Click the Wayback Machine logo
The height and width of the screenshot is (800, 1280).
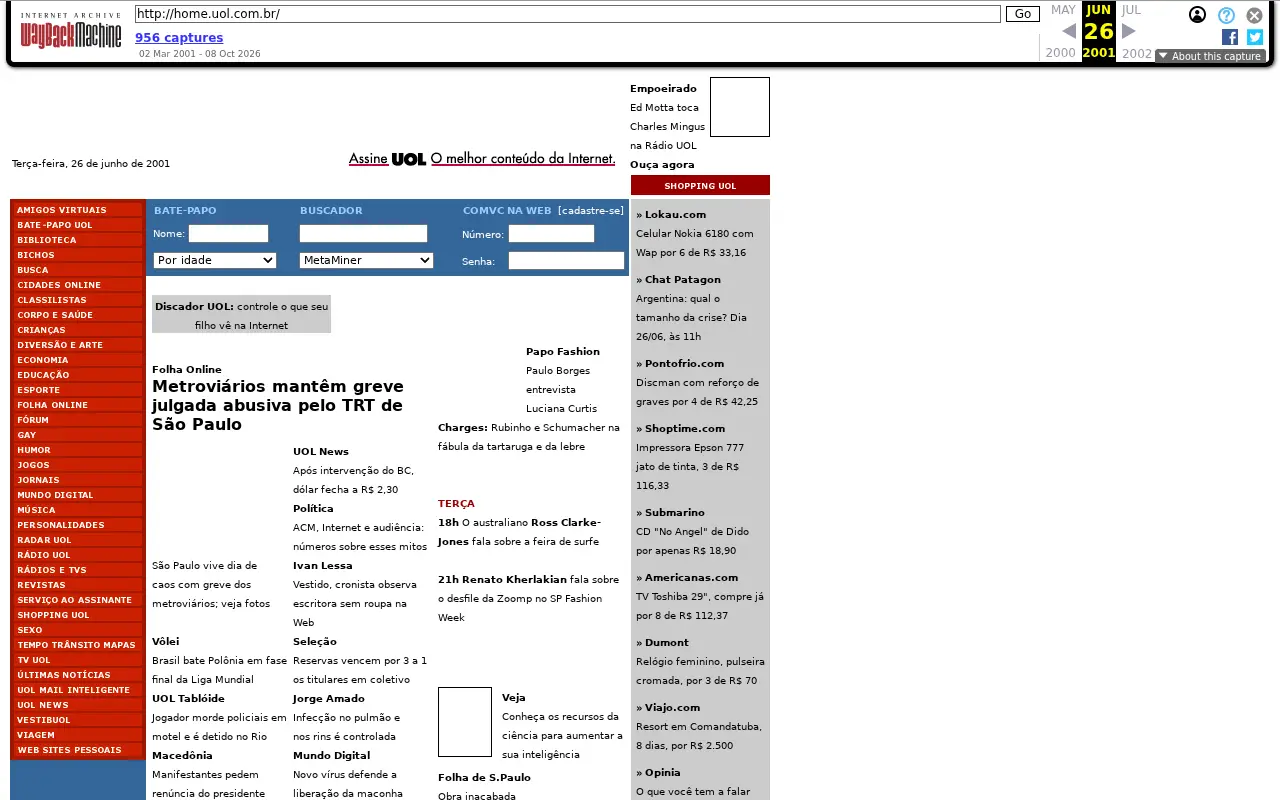coord(70,32)
